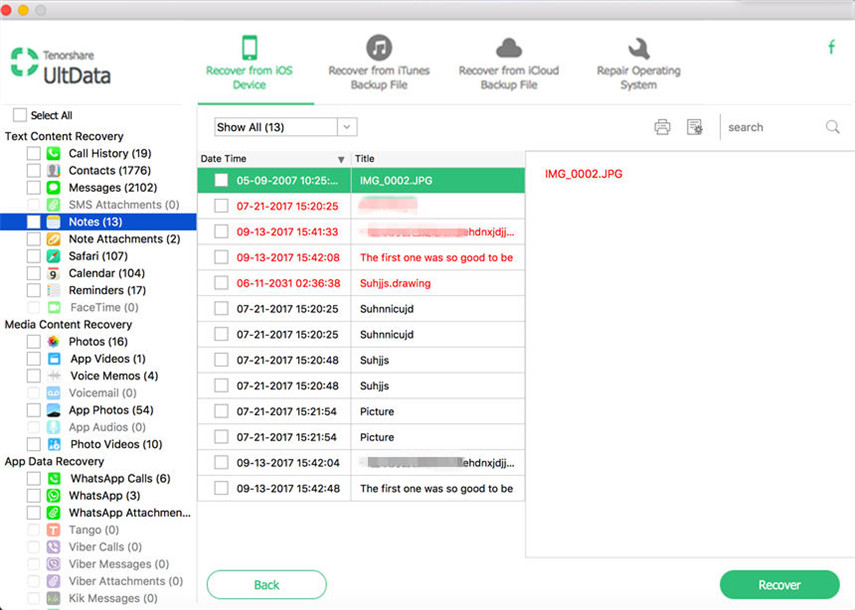Click the Voice Memos waveform icon
Image resolution: width=855 pixels, height=610 pixels.
(53, 376)
